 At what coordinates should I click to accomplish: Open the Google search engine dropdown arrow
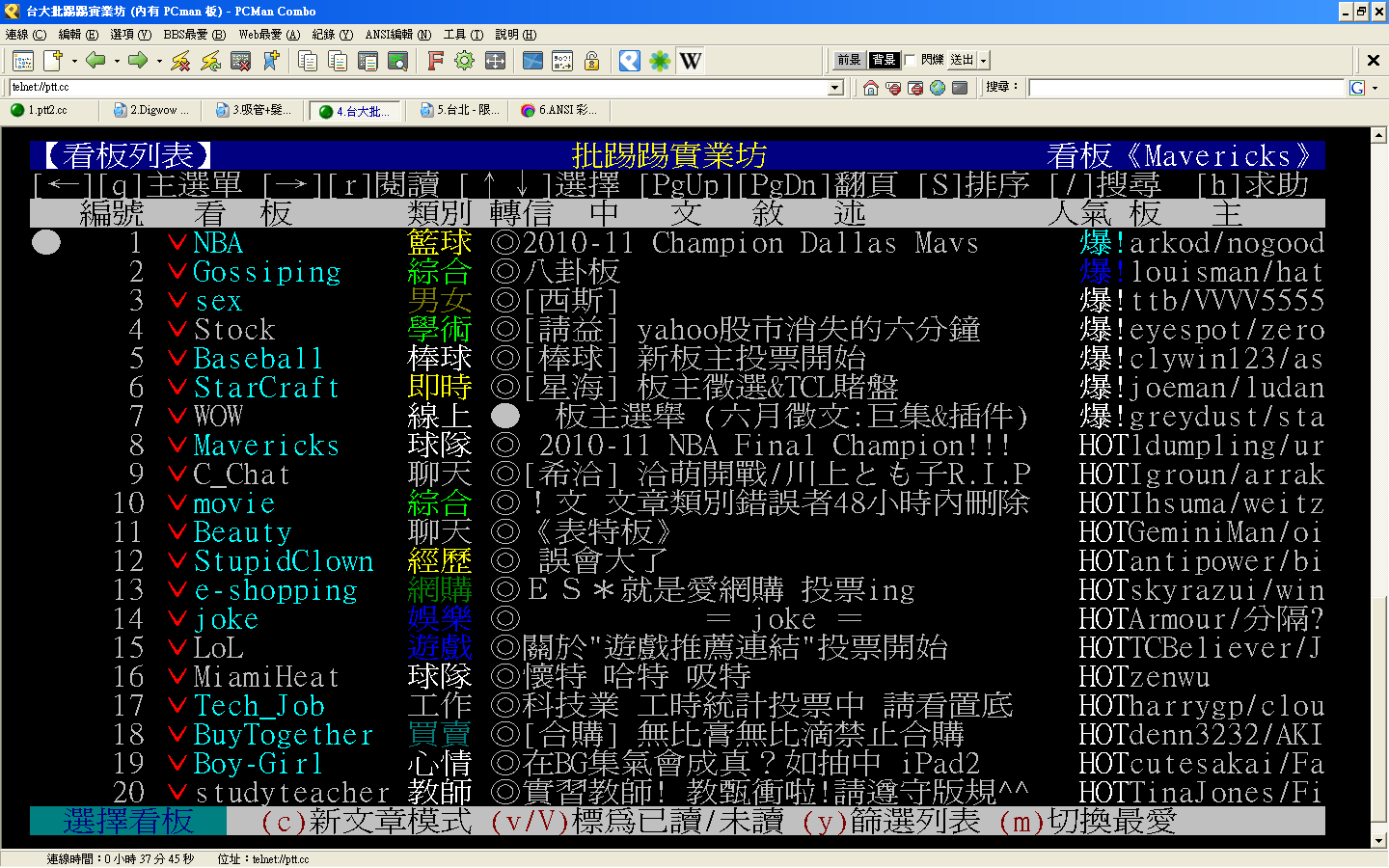click(x=1375, y=88)
